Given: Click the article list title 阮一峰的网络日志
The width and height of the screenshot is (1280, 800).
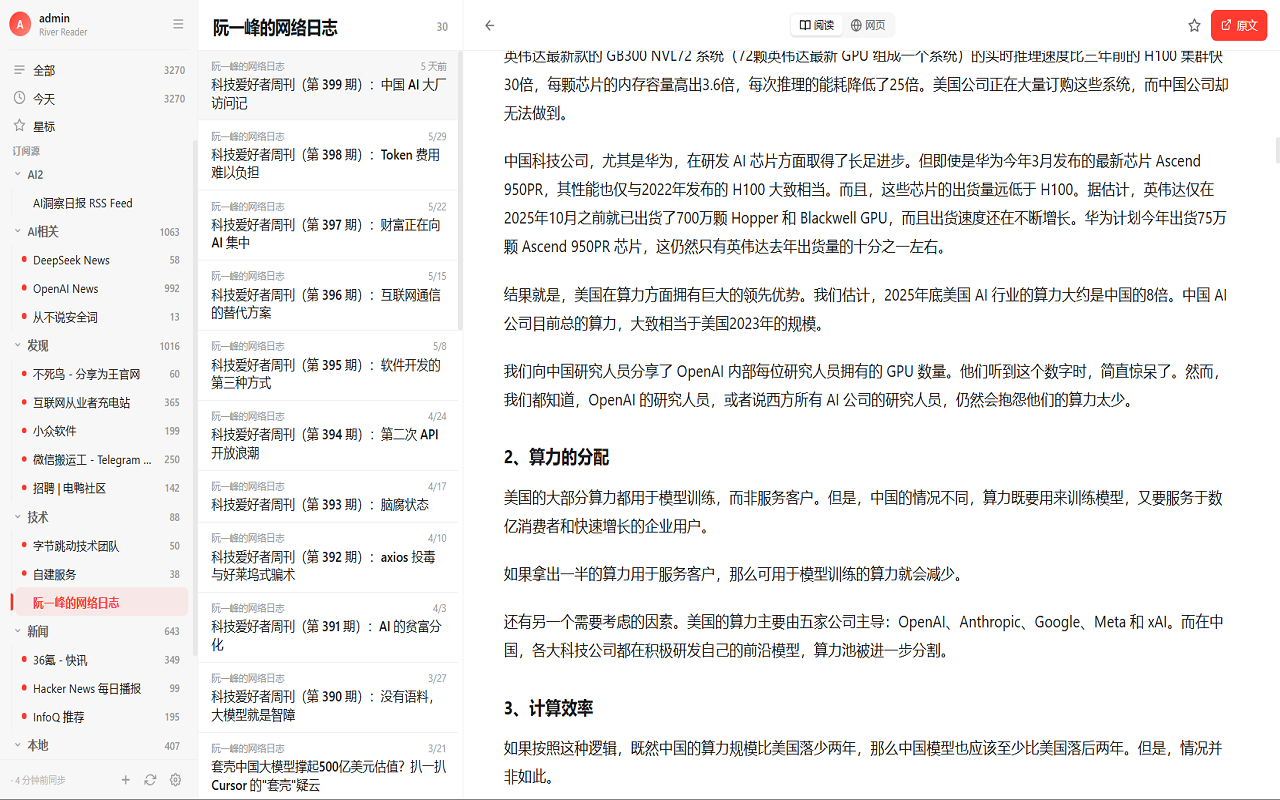Looking at the screenshot, I should point(275,28).
